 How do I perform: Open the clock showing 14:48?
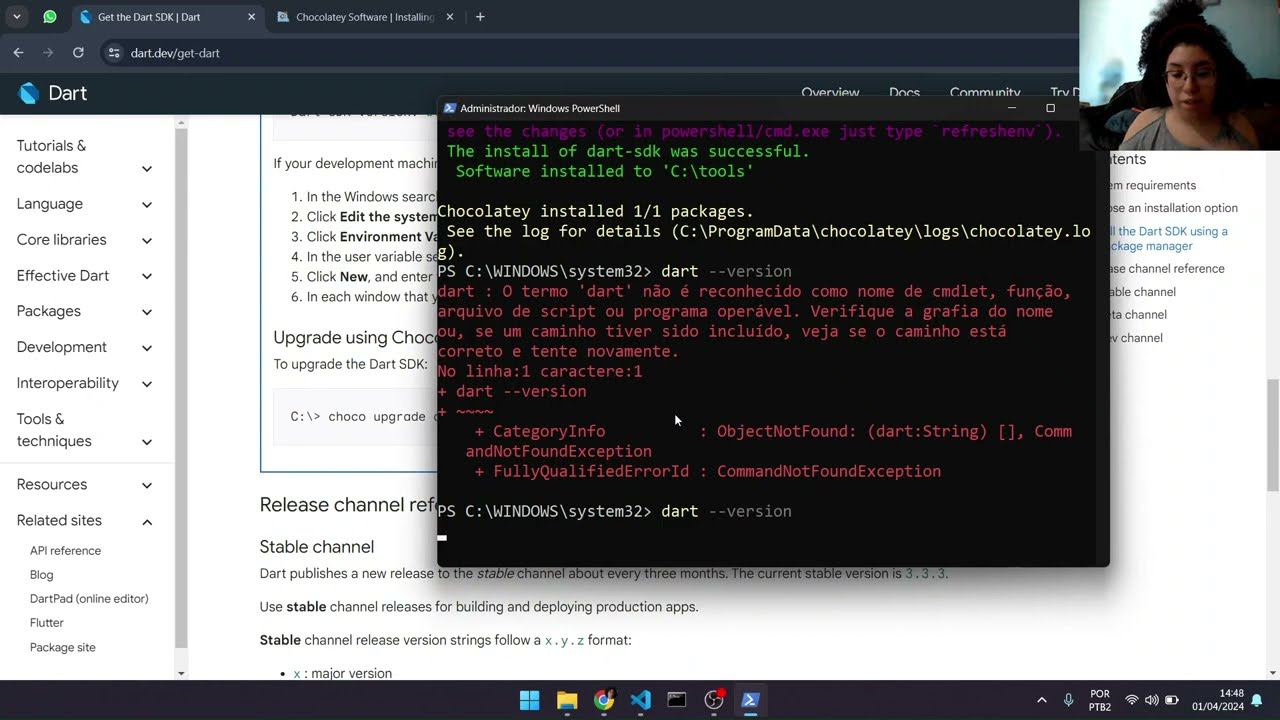(1219, 700)
